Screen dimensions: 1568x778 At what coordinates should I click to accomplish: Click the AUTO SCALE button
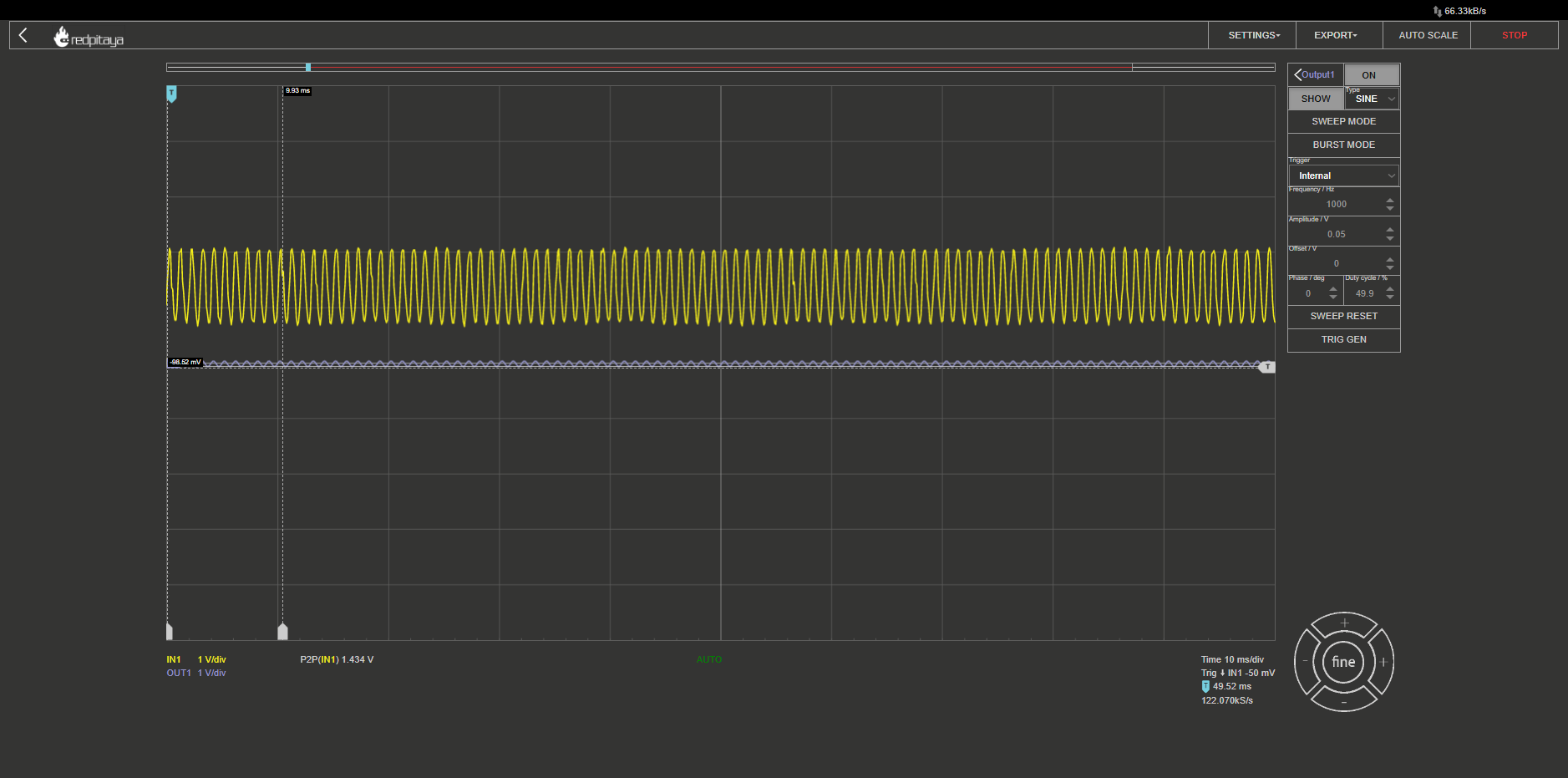[1428, 35]
